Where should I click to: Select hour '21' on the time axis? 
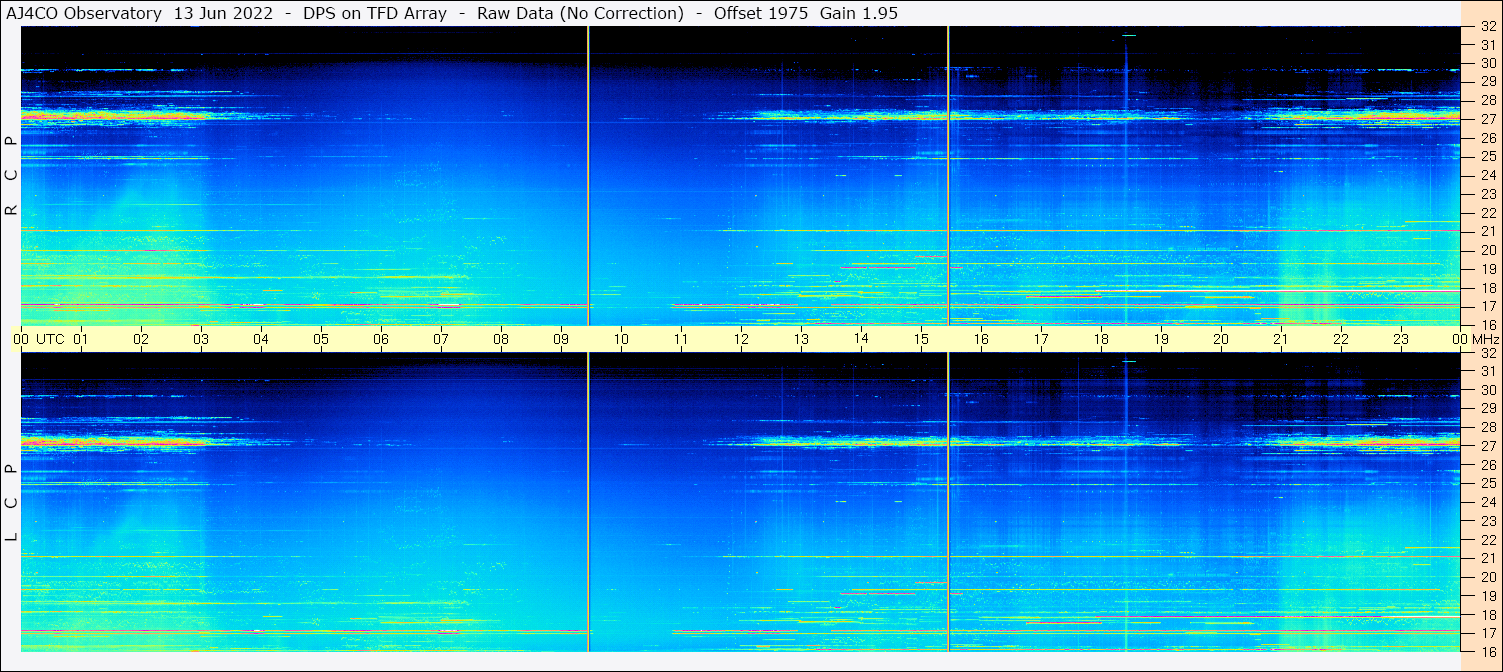1281,339
